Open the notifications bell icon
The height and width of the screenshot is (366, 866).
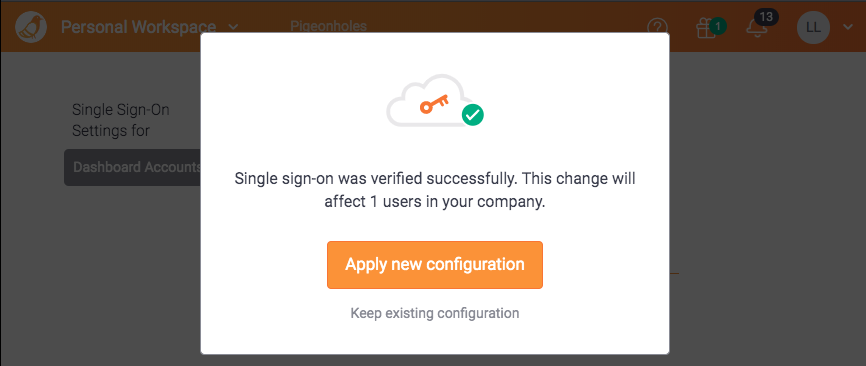(756, 29)
